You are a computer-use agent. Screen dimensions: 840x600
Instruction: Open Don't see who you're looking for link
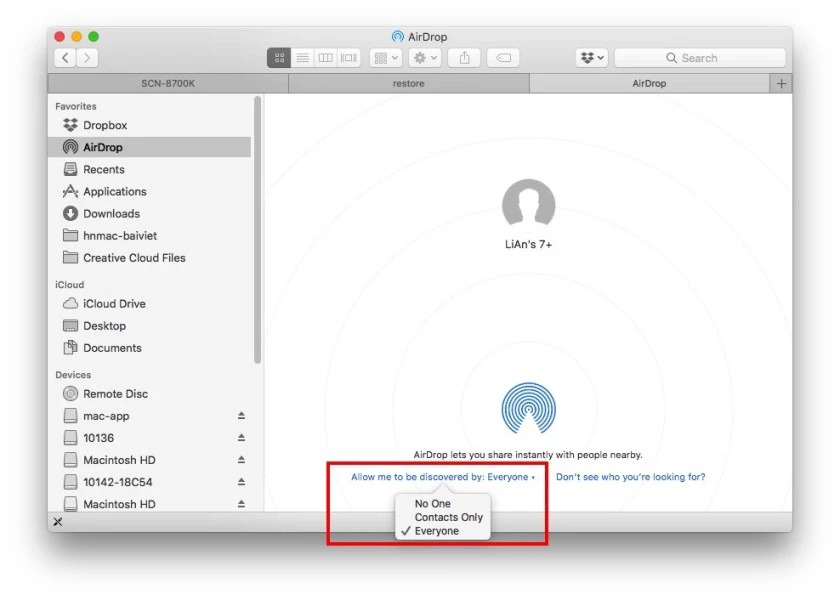click(x=631, y=477)
